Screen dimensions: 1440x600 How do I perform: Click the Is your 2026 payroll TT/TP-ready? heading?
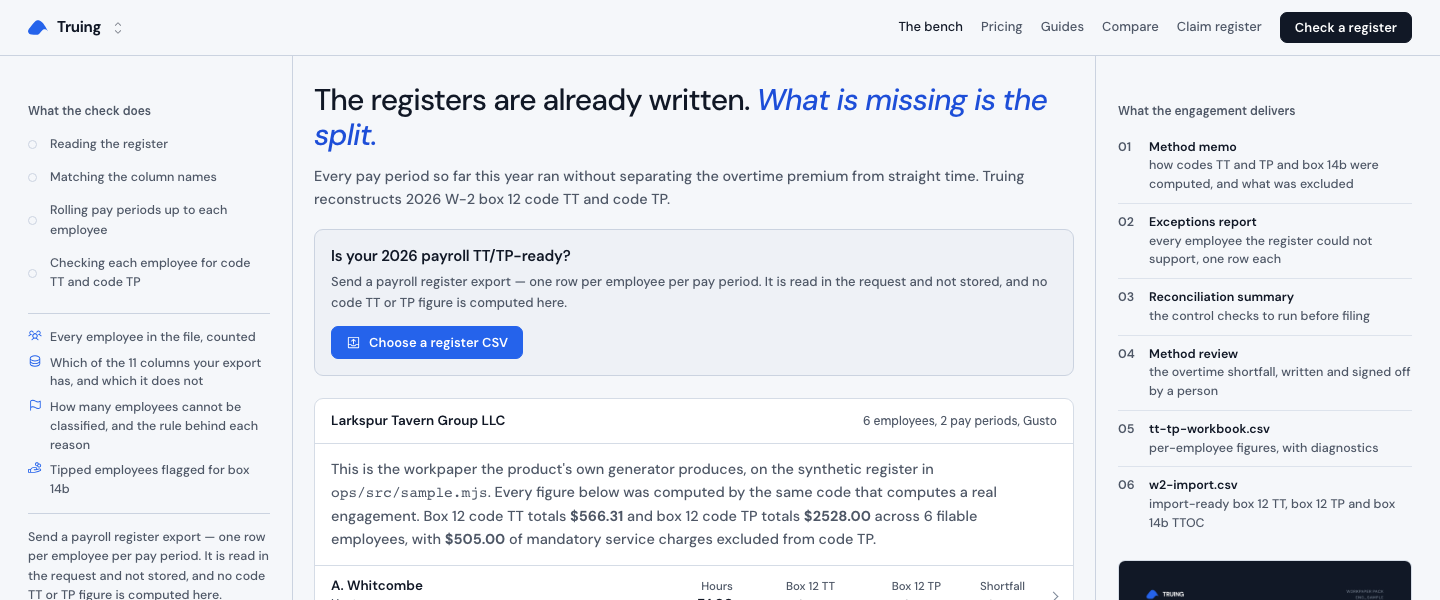[451, 256]
